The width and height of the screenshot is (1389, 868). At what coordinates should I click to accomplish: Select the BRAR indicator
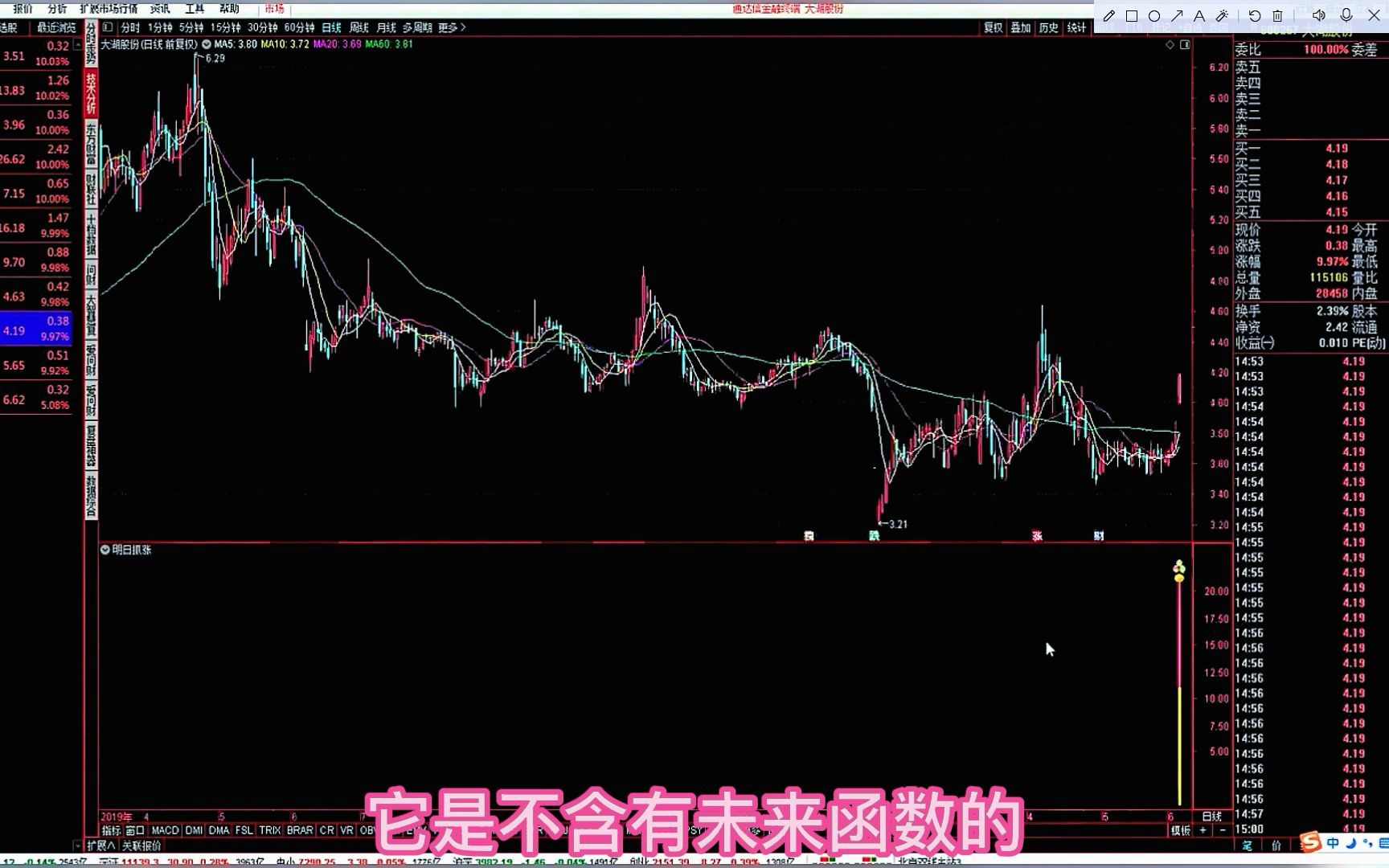300,830
